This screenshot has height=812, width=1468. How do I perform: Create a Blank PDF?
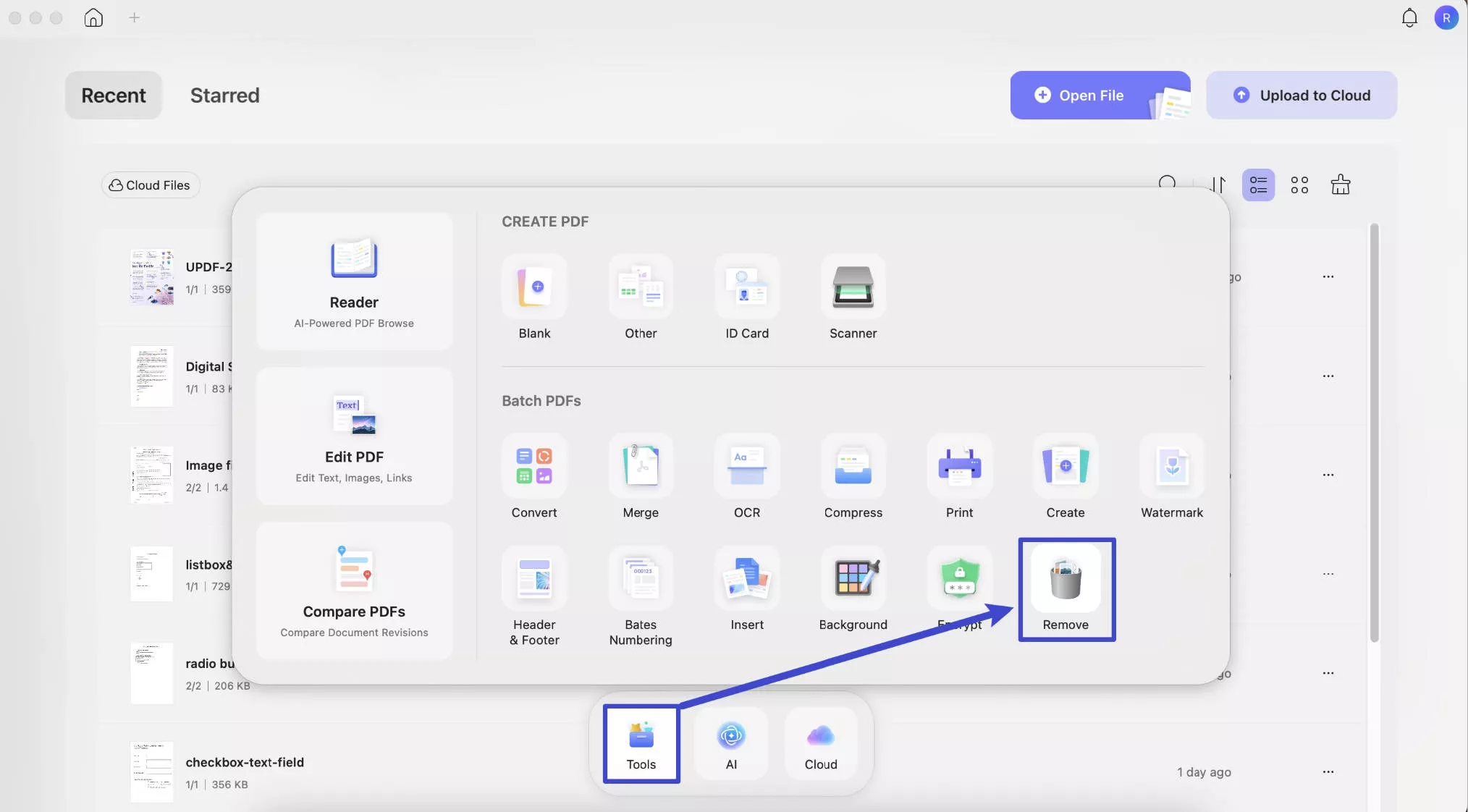[534, 287]
